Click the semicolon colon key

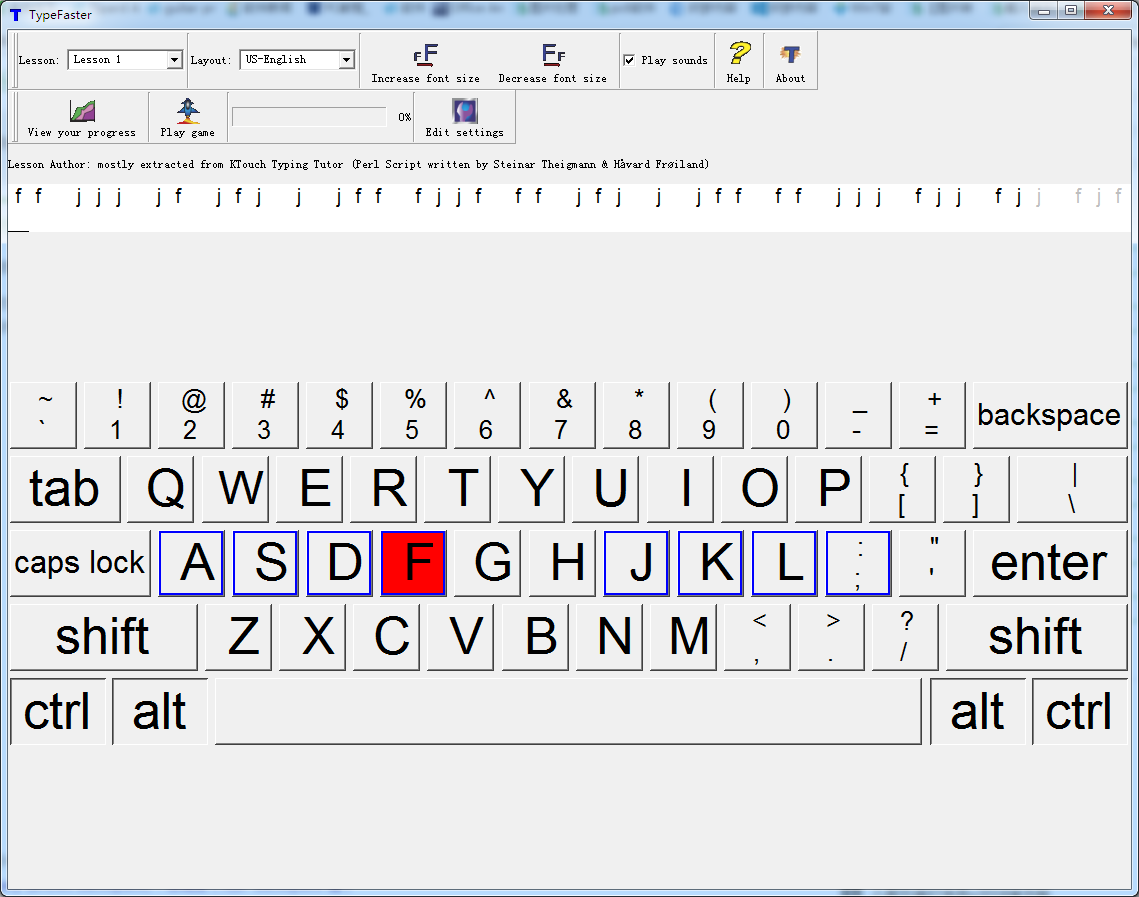tap(859, 563)
